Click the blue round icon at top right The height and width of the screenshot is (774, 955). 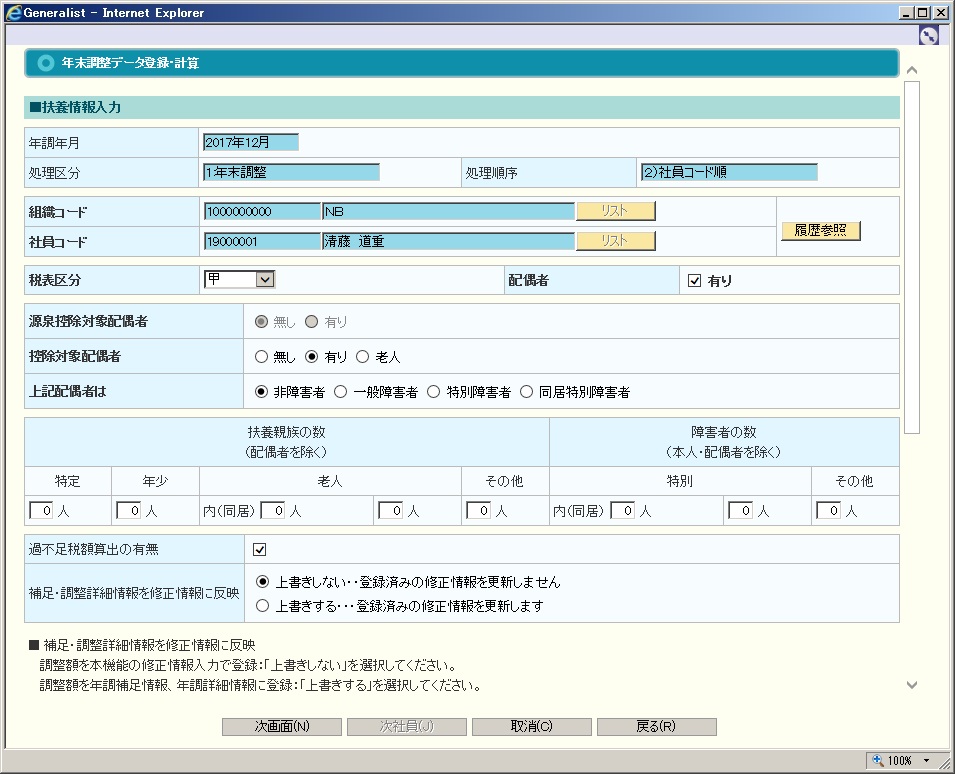pos(928,35)
